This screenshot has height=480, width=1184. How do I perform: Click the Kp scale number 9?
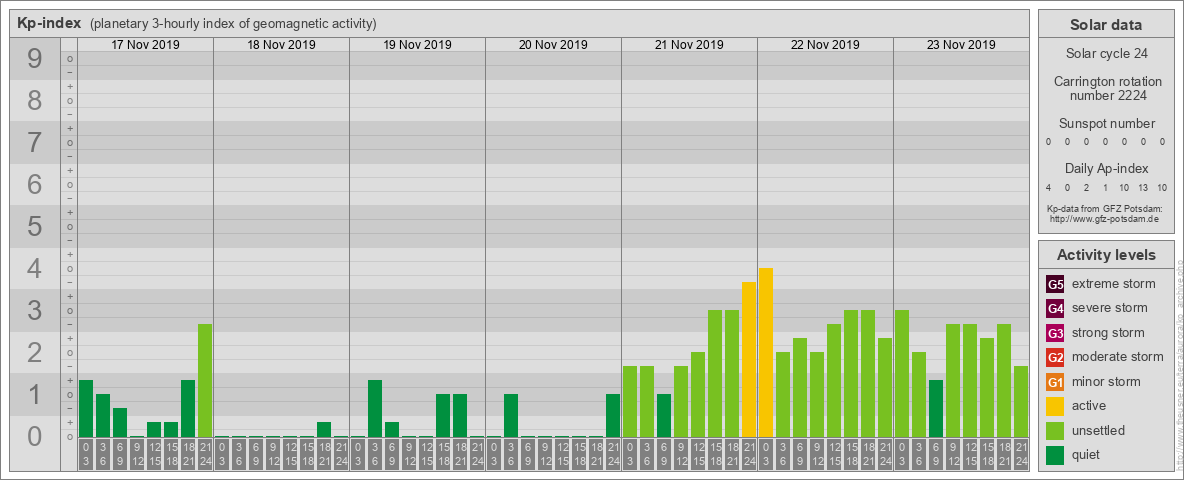point(35,59)
